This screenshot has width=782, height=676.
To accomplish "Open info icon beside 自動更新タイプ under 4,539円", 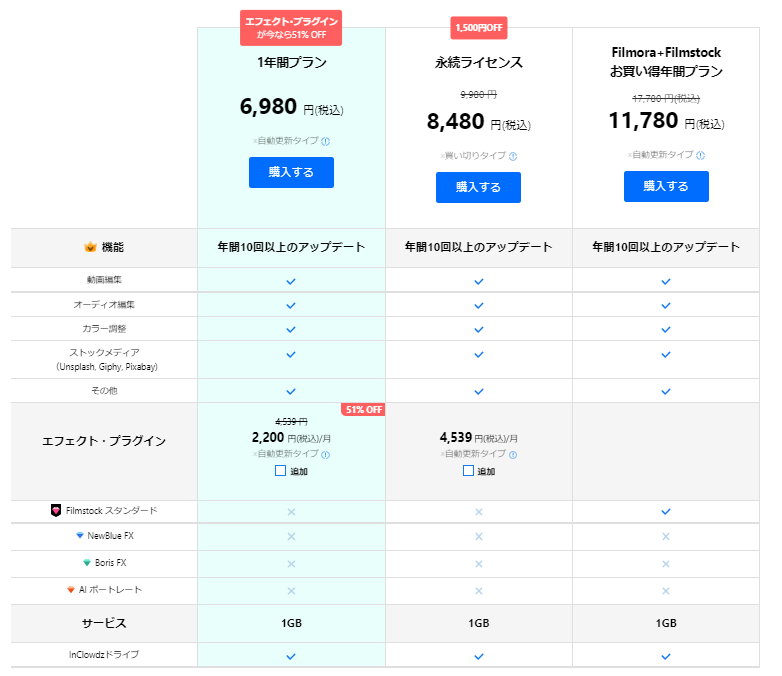I will point(513,454).
